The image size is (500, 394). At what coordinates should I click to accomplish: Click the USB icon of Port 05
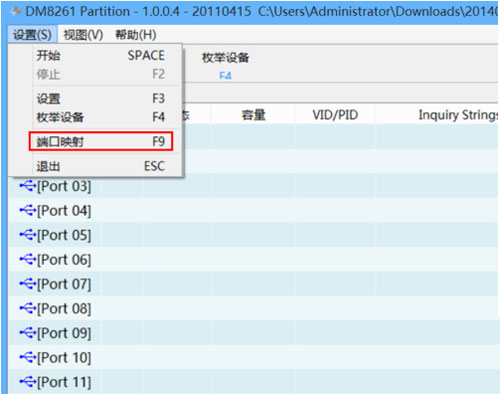coord(27,235)
